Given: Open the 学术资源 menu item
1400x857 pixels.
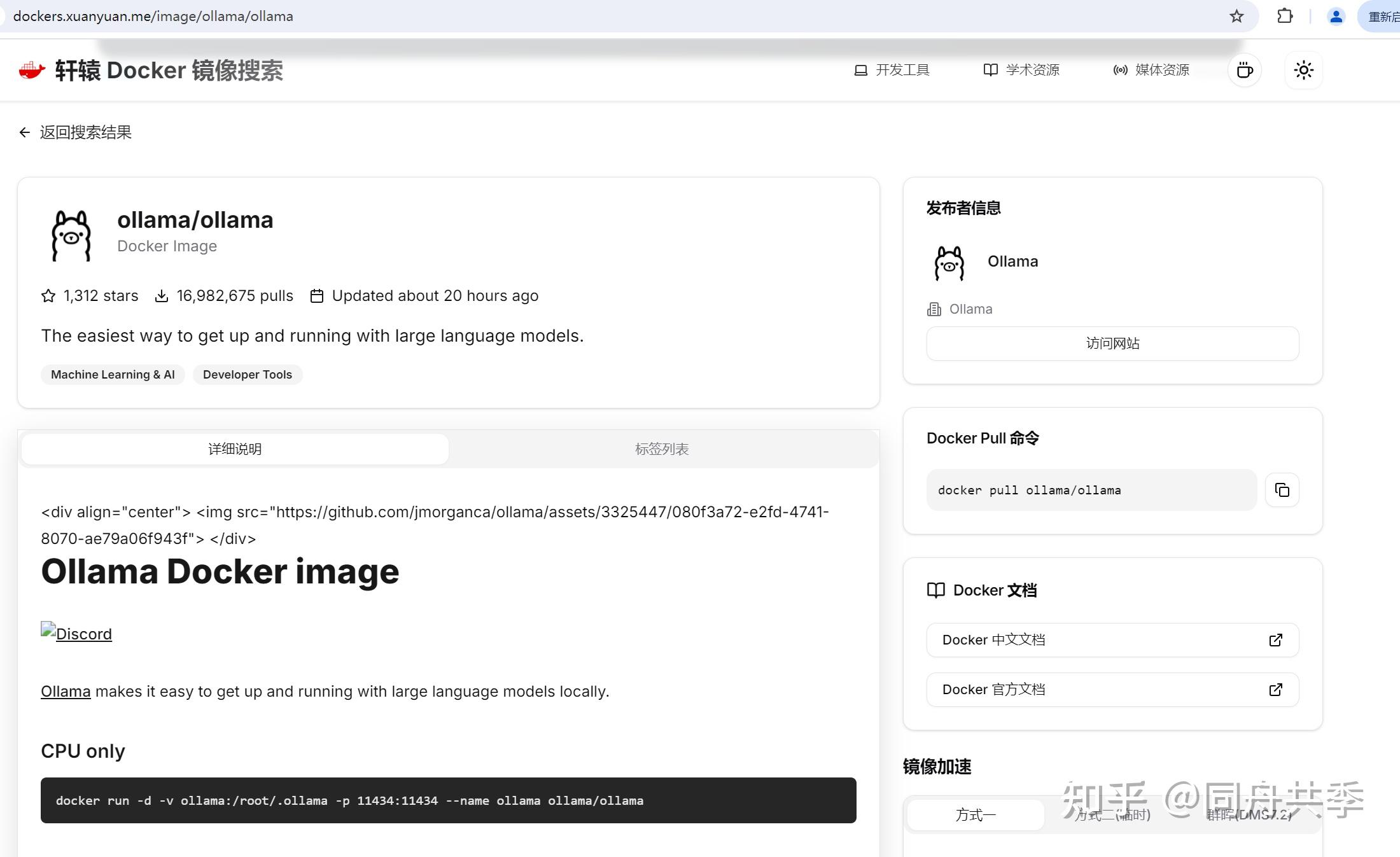Looking at the screenshot, I should coord(1021,70).
